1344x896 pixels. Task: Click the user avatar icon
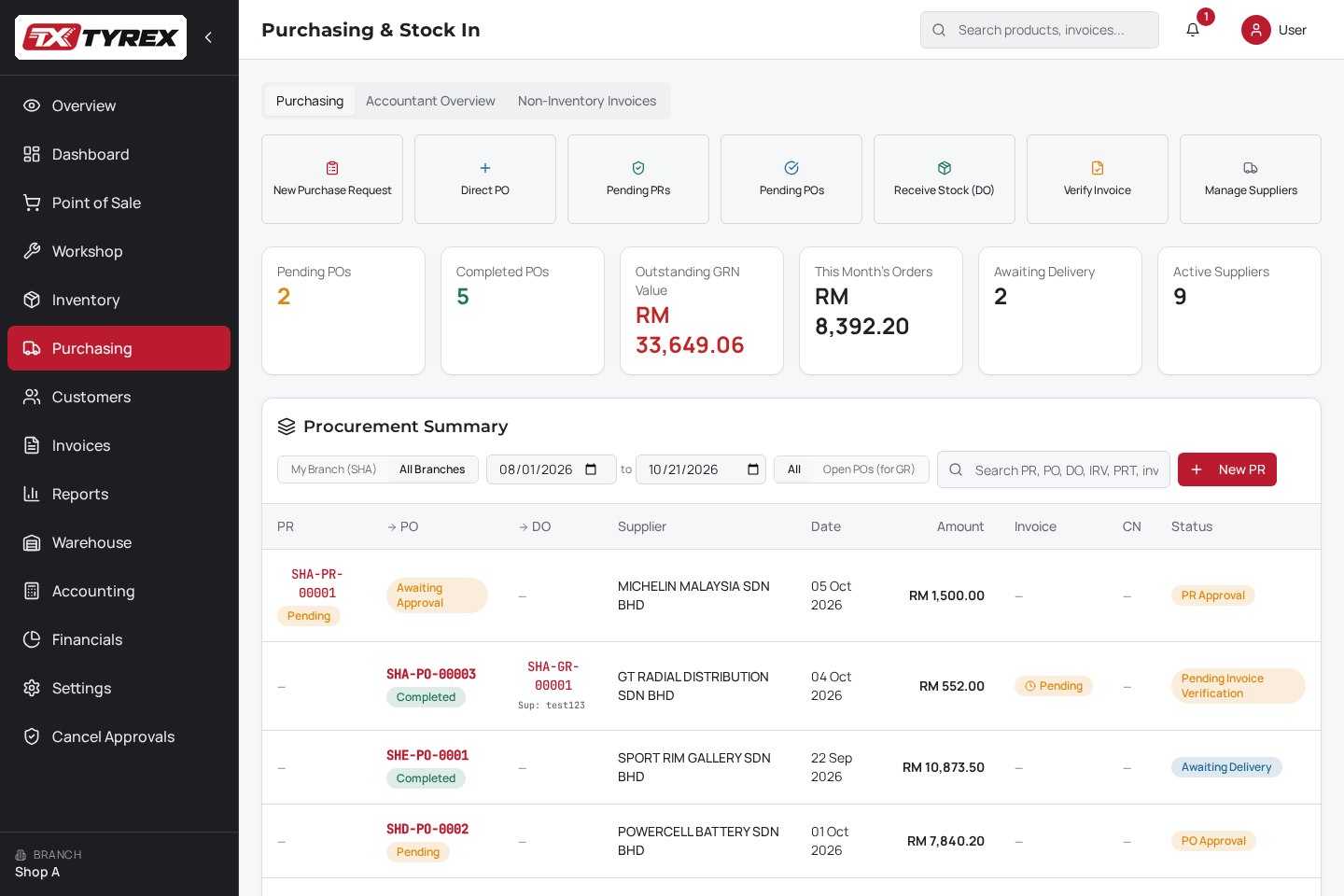point(1256,30)
